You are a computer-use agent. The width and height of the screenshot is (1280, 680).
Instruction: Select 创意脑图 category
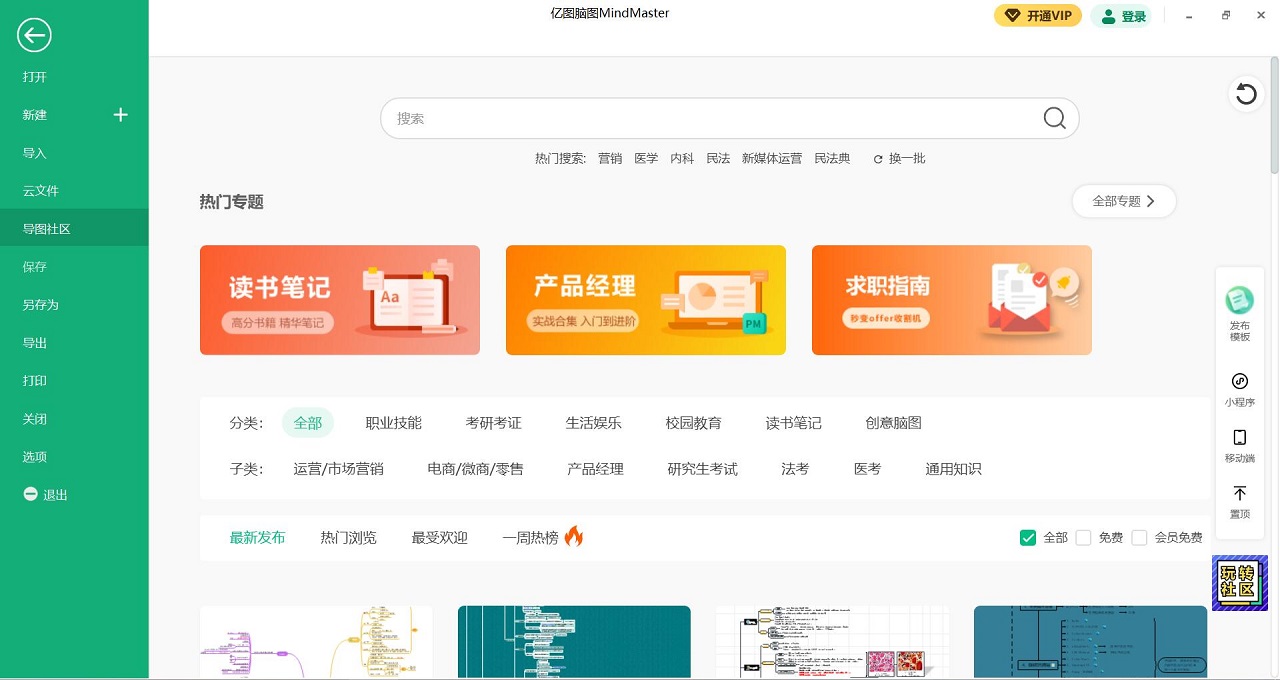point(894,423)
